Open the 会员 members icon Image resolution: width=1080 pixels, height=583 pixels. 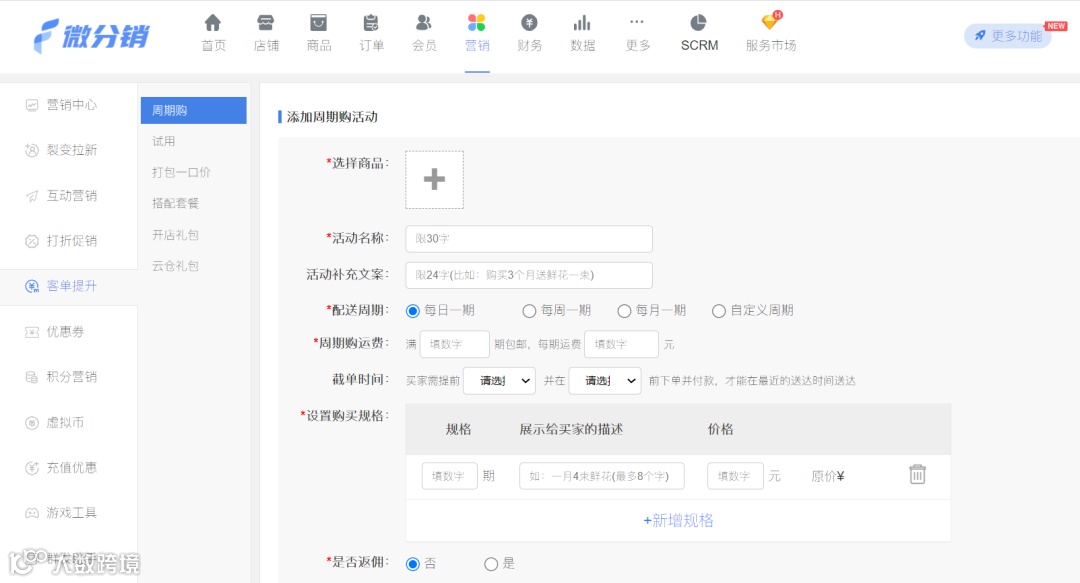(x=424, y=23)
